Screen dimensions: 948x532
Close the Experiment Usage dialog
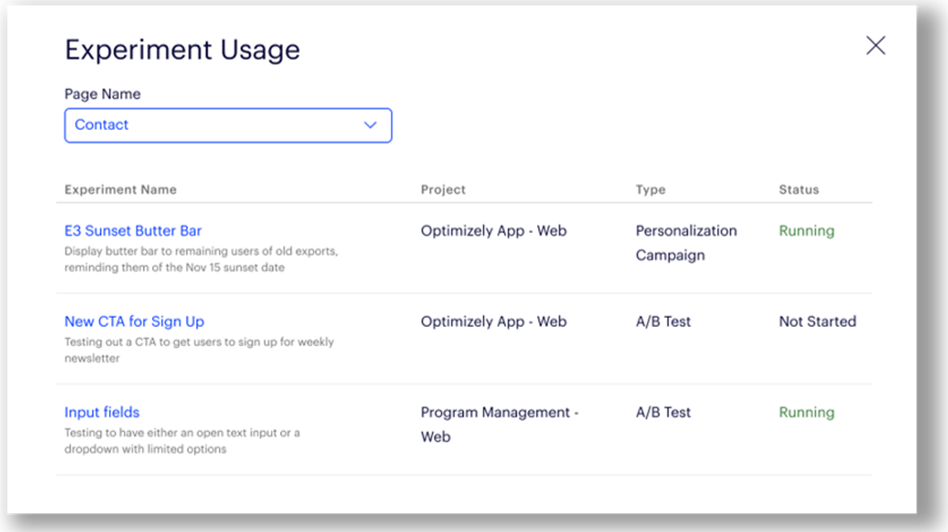coord(875,45)
